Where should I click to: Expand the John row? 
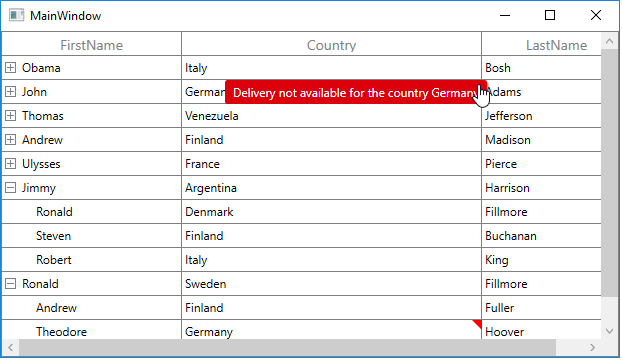pos(11,92)
